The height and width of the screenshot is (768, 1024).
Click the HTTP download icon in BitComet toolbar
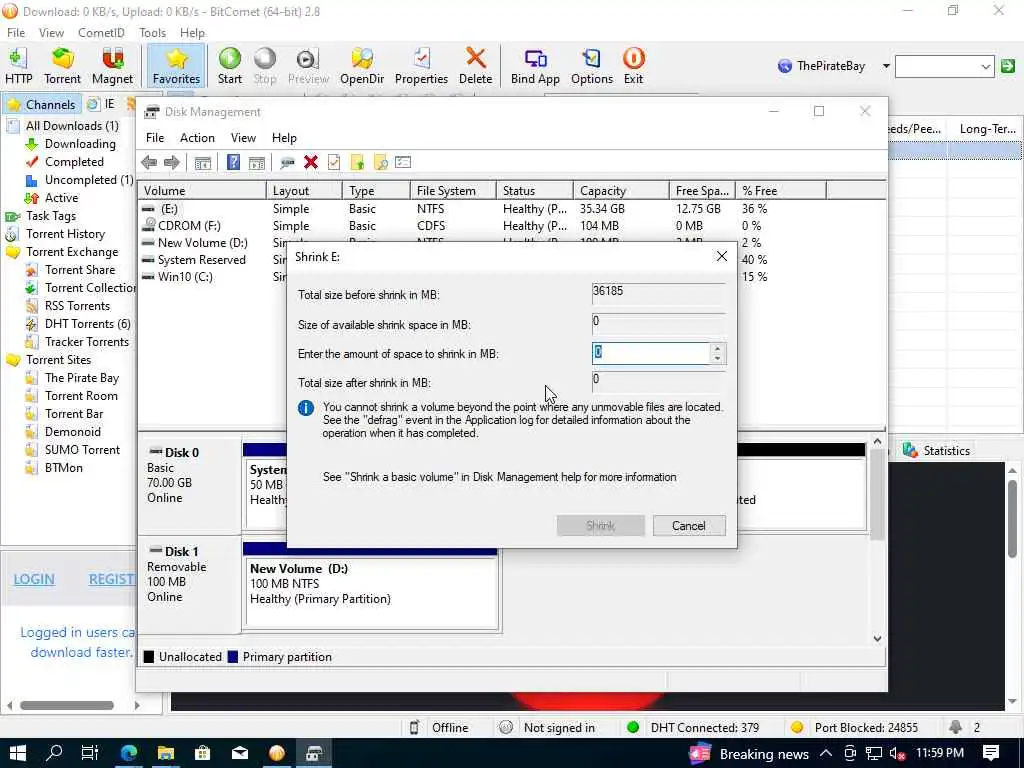[18, 66]
